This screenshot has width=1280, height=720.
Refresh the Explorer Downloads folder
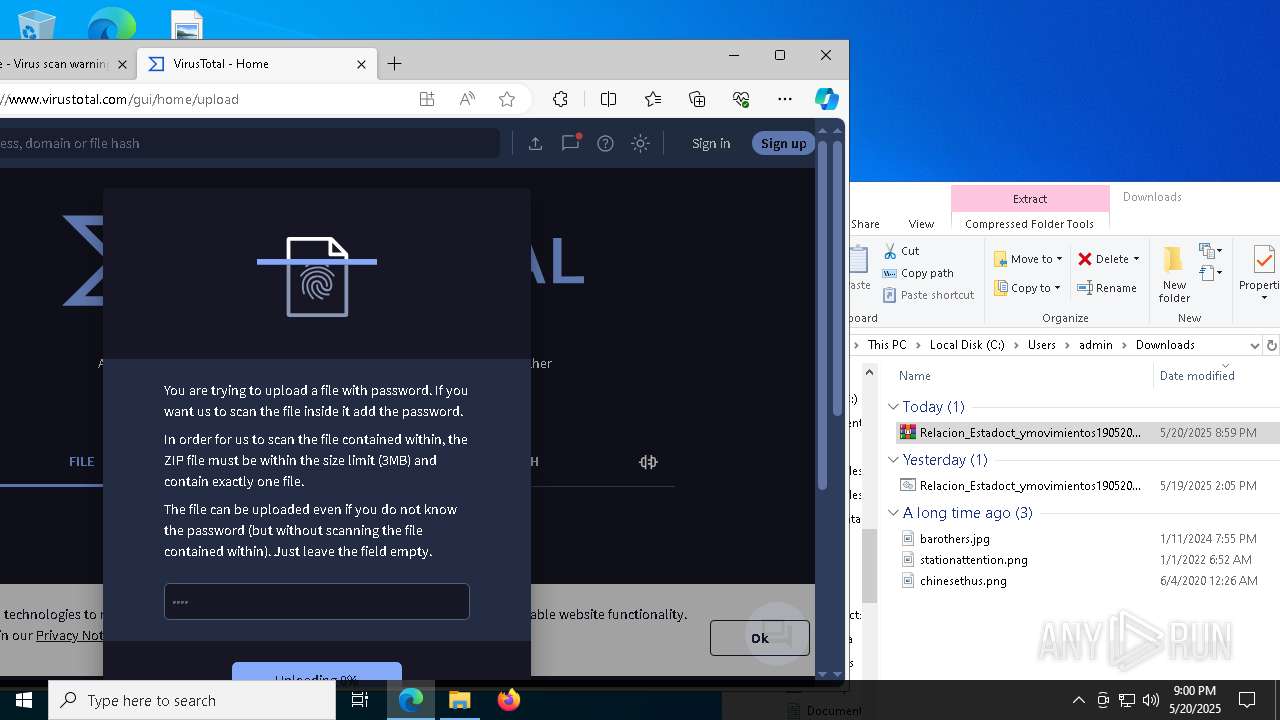1272,345
